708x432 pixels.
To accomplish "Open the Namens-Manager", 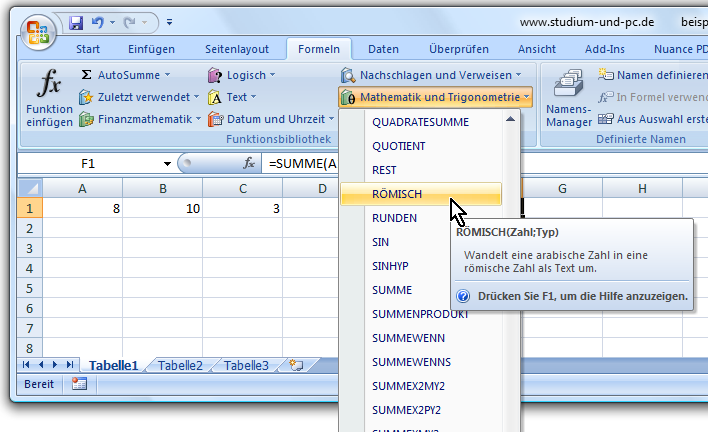I will click(568, 97).
